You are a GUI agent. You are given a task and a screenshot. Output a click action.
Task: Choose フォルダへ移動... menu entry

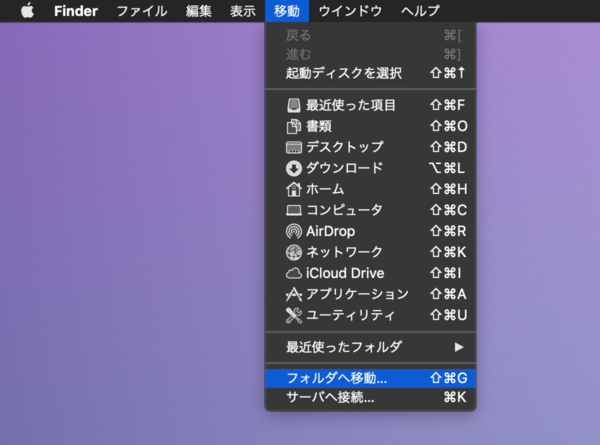click(x=370, y=378)
